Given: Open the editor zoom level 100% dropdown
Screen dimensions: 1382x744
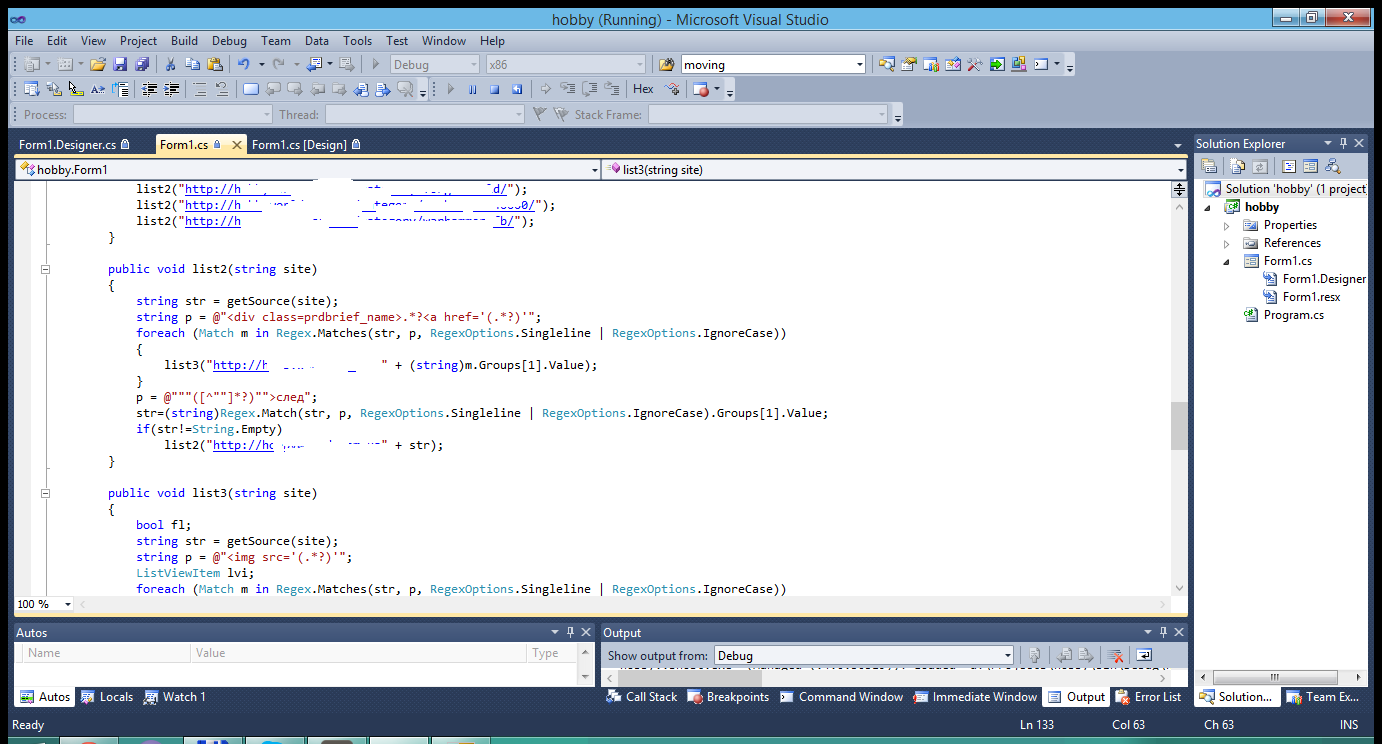Looking at the screenshot, I should 68,605.
